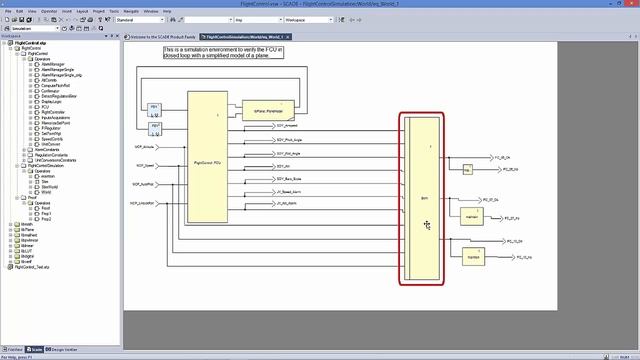Expand the liblinear library node
This screenshot has width=640, height=360.
pyautogui.click(x=11, y=246)
